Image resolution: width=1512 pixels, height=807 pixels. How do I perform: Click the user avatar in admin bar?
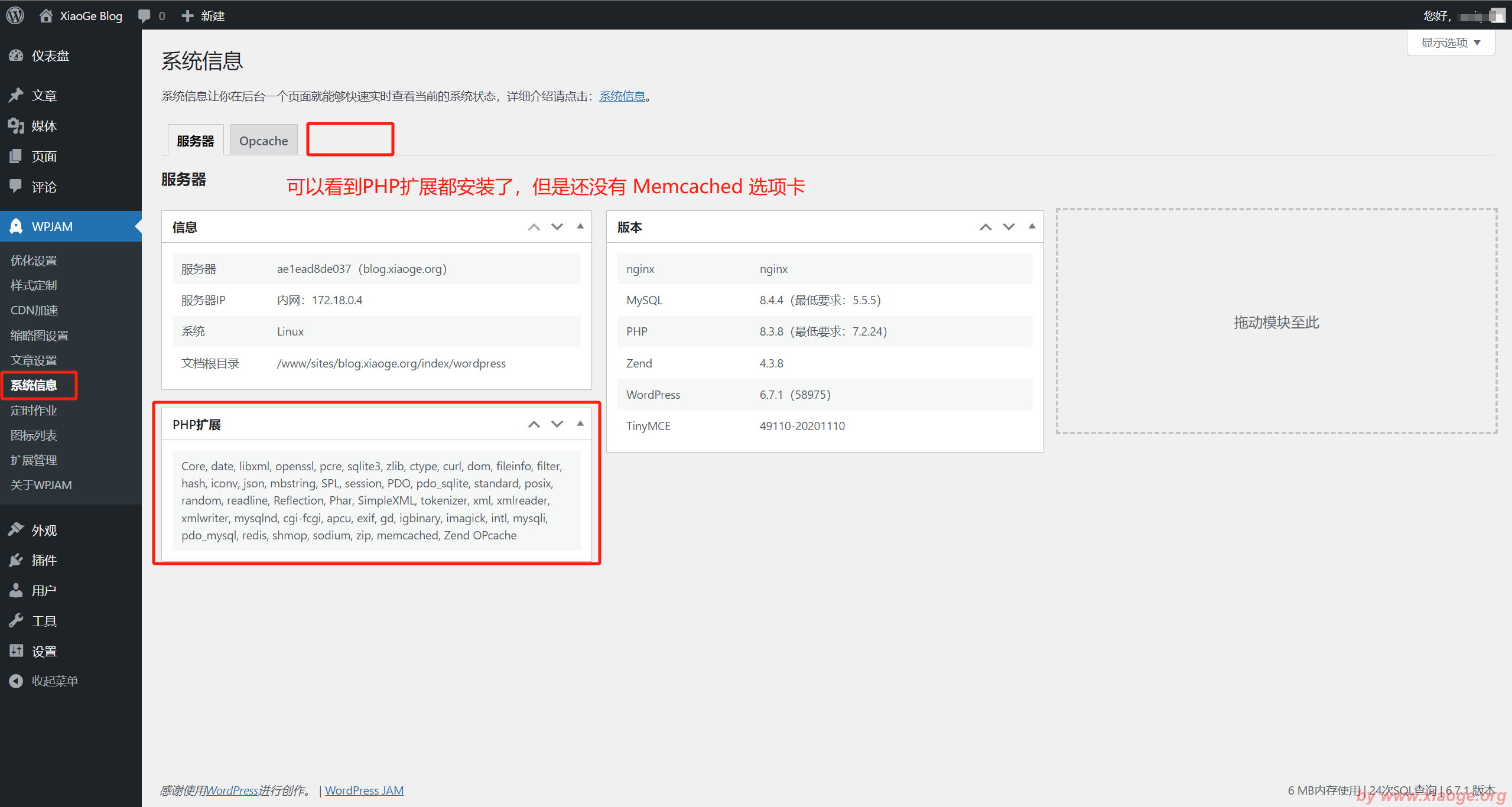point(1497,15)
